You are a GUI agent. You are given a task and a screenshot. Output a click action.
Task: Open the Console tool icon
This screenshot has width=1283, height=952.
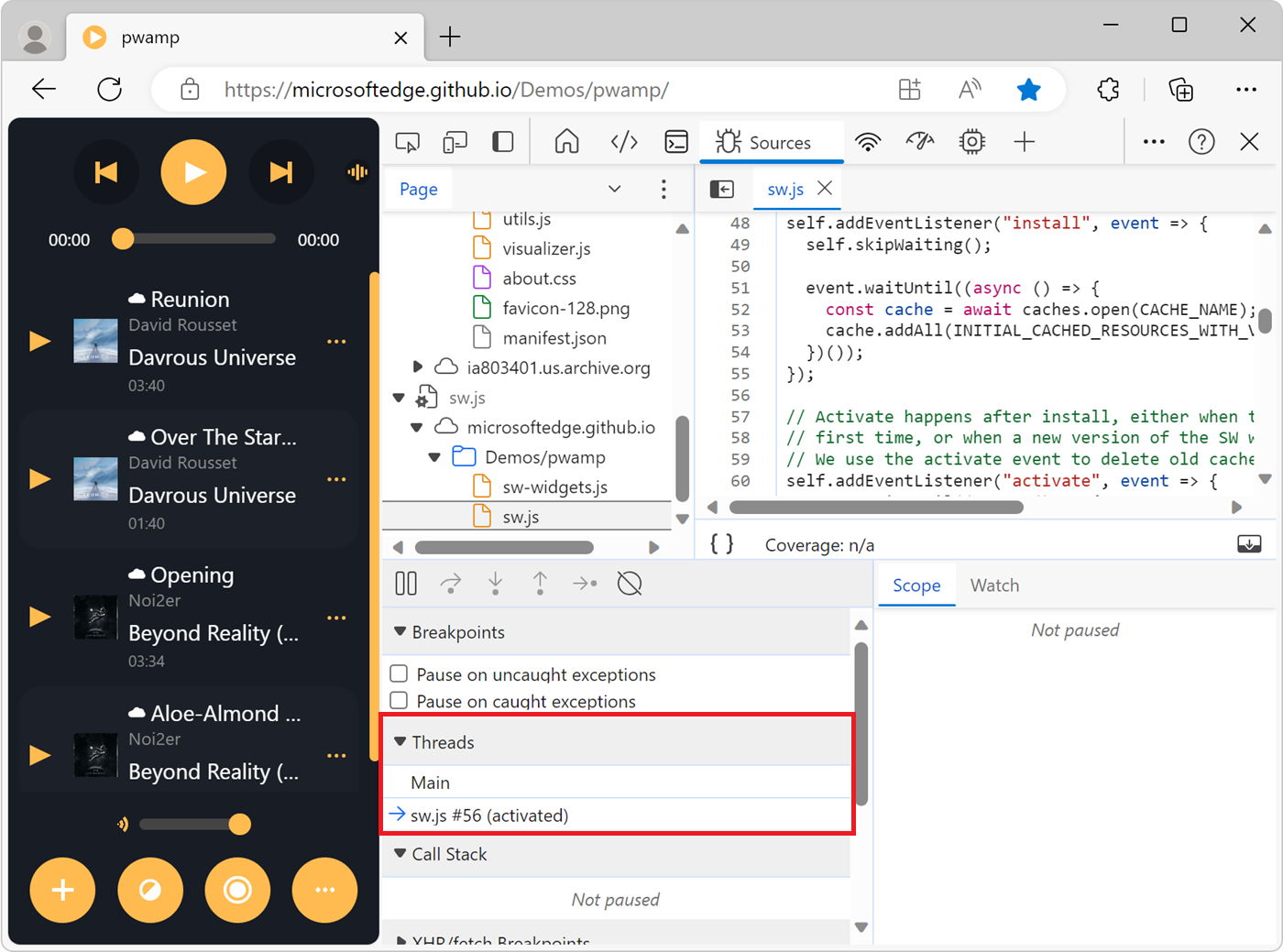(676, 142)
